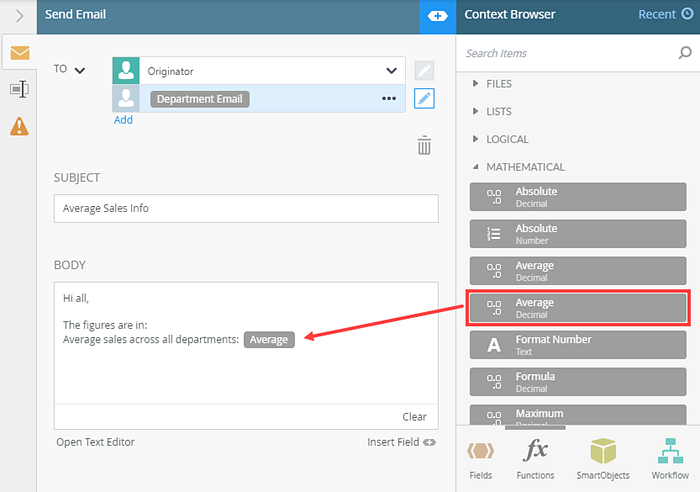
Task: Toggle the Context Browser expand button
Action: 438,17
